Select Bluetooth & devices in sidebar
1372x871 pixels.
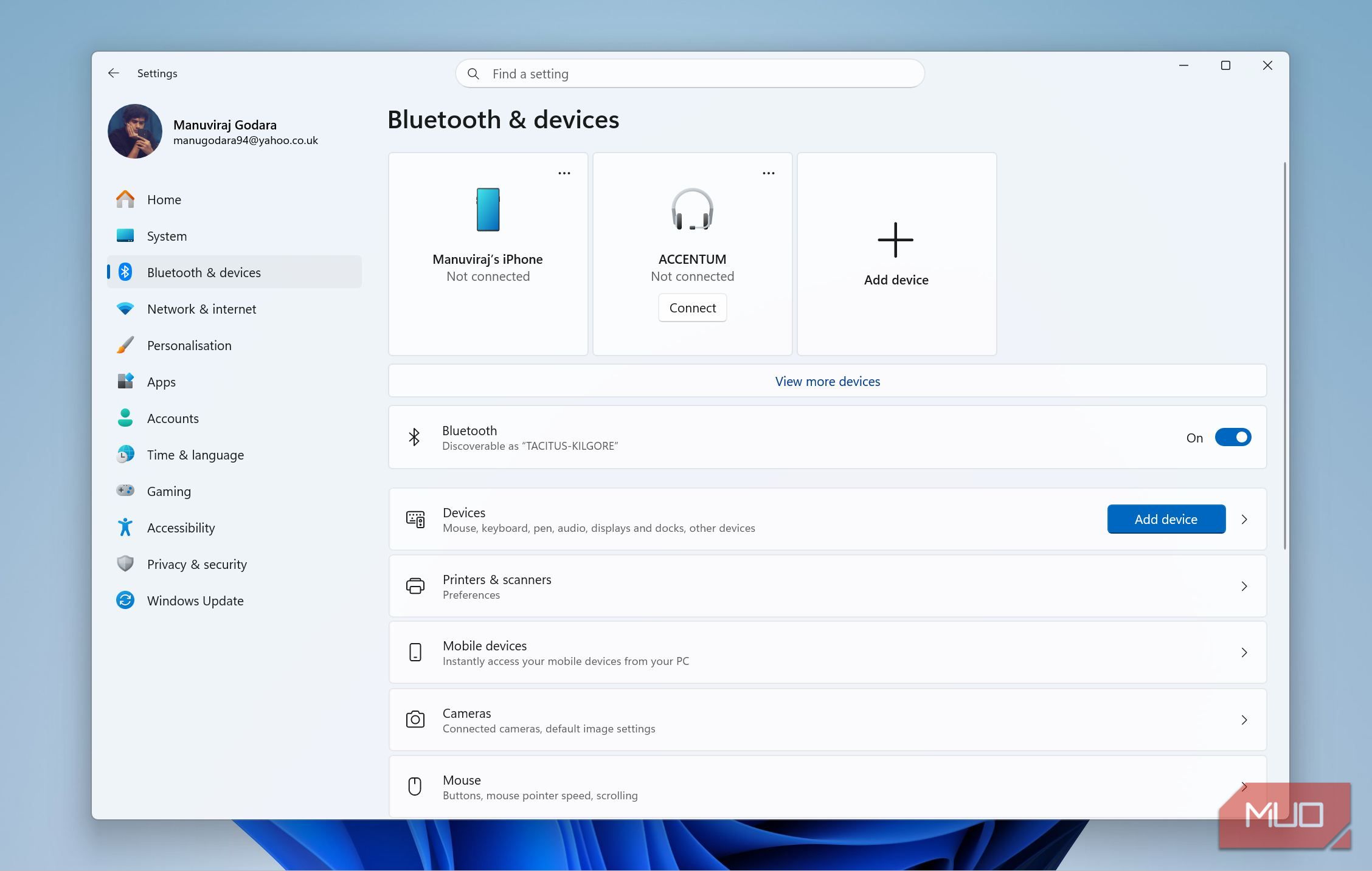[234, 272]
